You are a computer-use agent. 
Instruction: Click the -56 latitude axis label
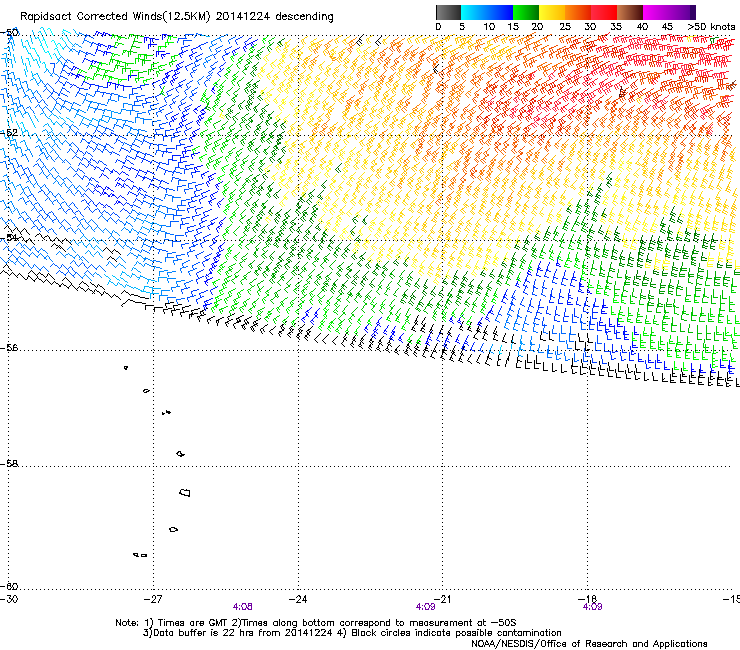point(9,348)
